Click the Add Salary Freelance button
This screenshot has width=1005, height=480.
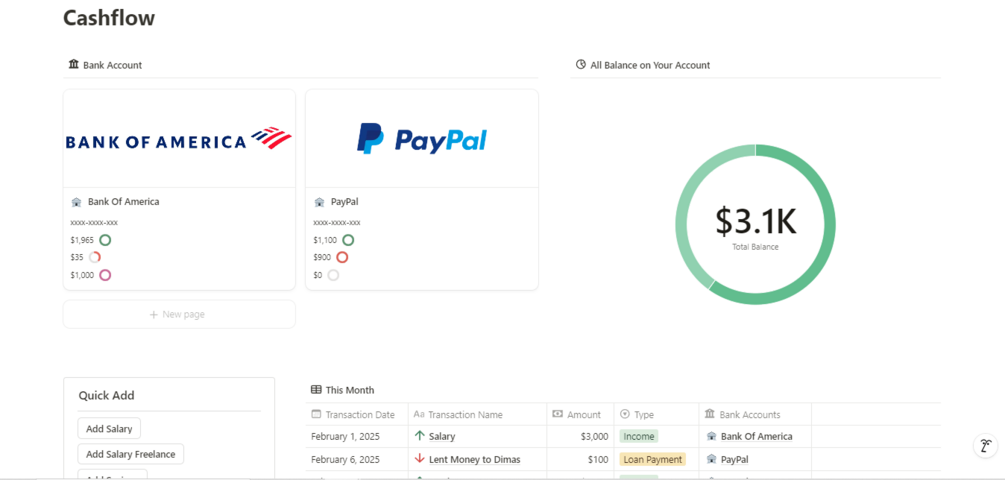point(131,454)
